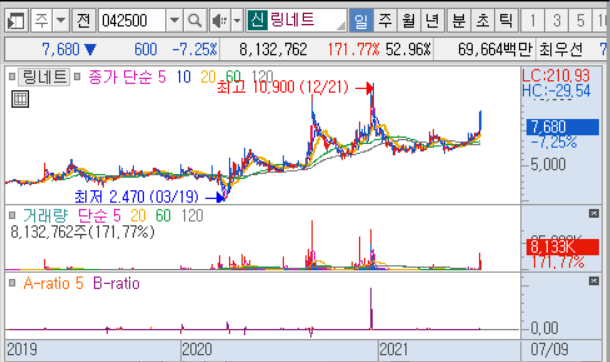Click the interval 5 button
The image size is (610, 362).
click(580, 21)
